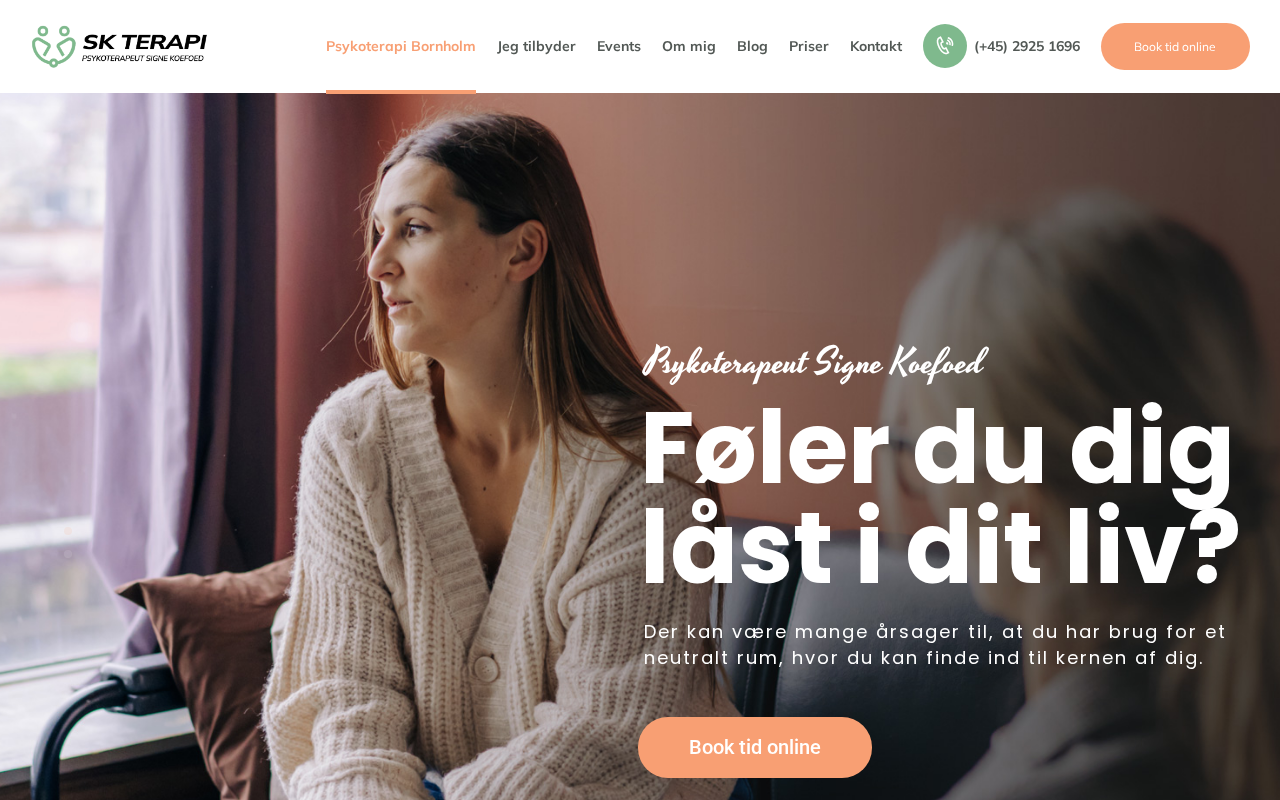
Task: Visit the Blog link
Action: (752, 46)
